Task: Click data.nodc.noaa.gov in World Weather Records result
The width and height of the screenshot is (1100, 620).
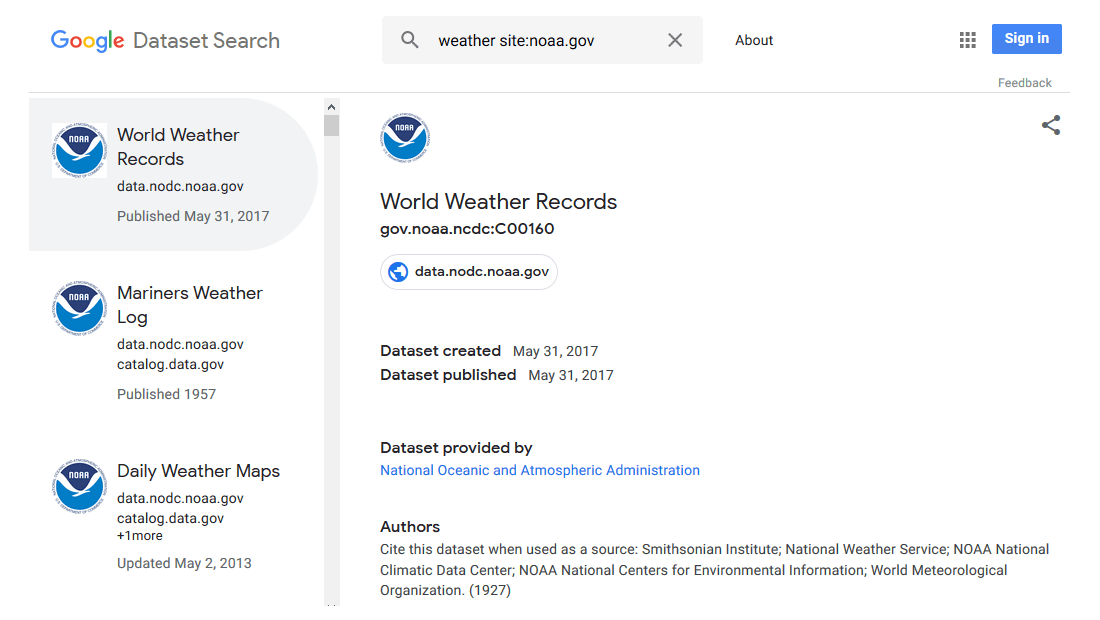Action: pyautogui.click(x=180, y=187)
